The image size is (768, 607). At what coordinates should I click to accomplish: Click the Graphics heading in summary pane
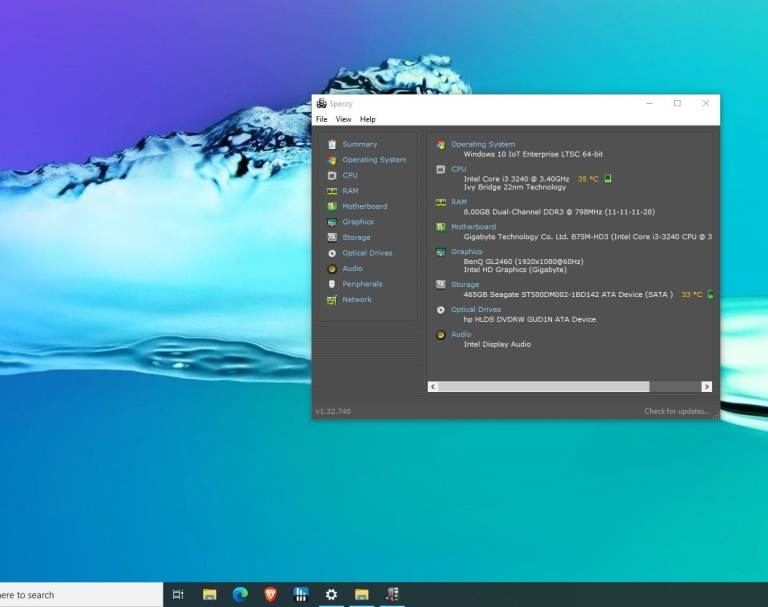(467, 252)
